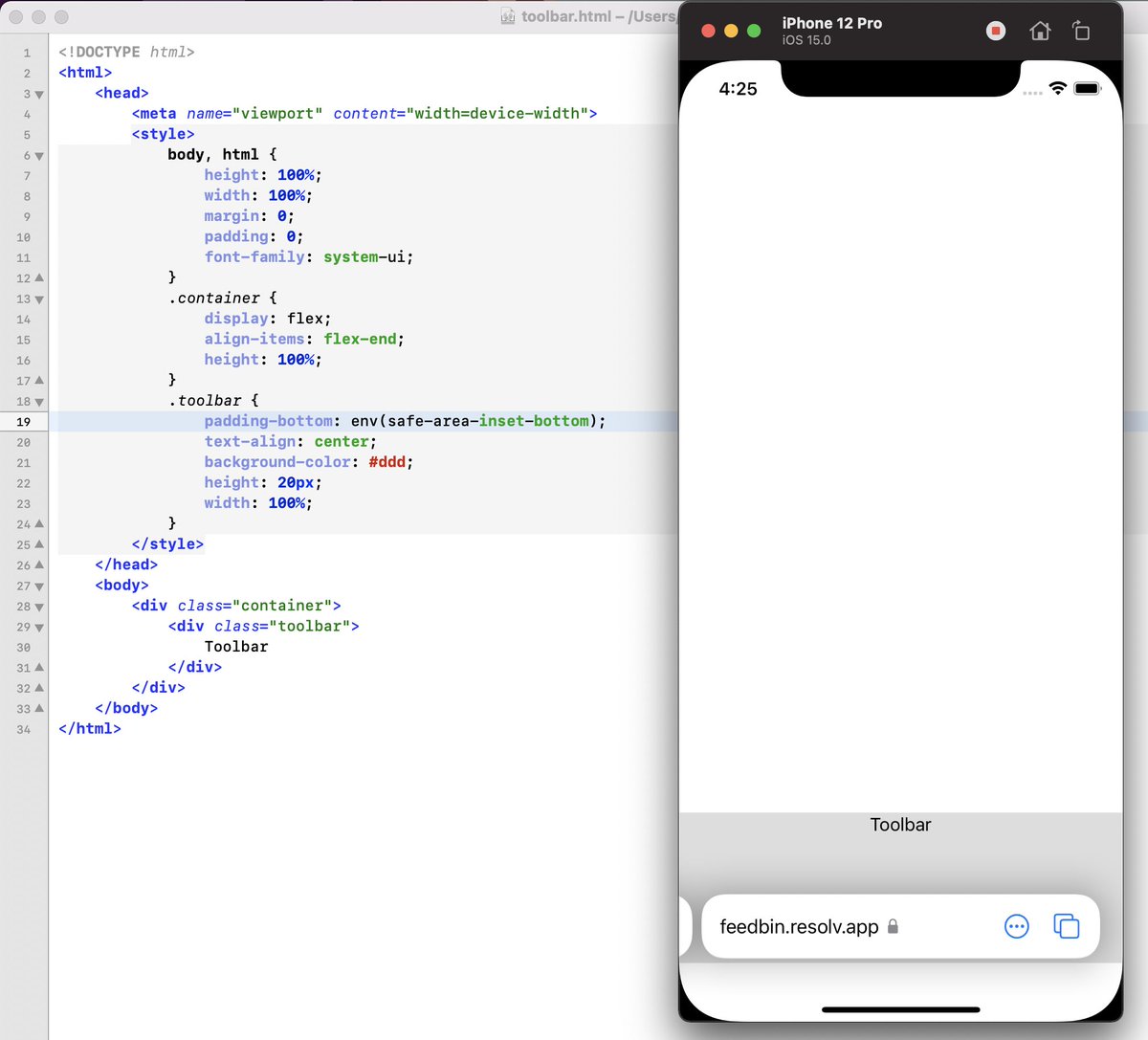
Task: Place the cursor in the DOCTYPE html line
Action: (126, 52)
